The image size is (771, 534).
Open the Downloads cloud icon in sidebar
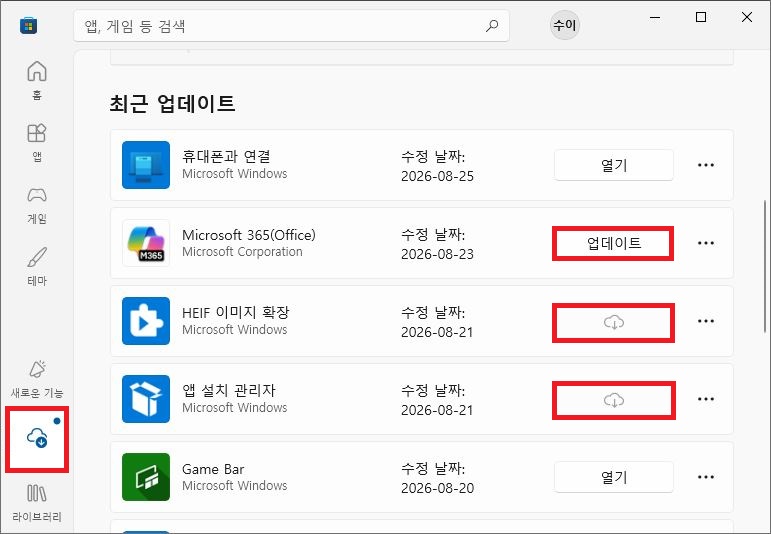(x=37, y=438)
